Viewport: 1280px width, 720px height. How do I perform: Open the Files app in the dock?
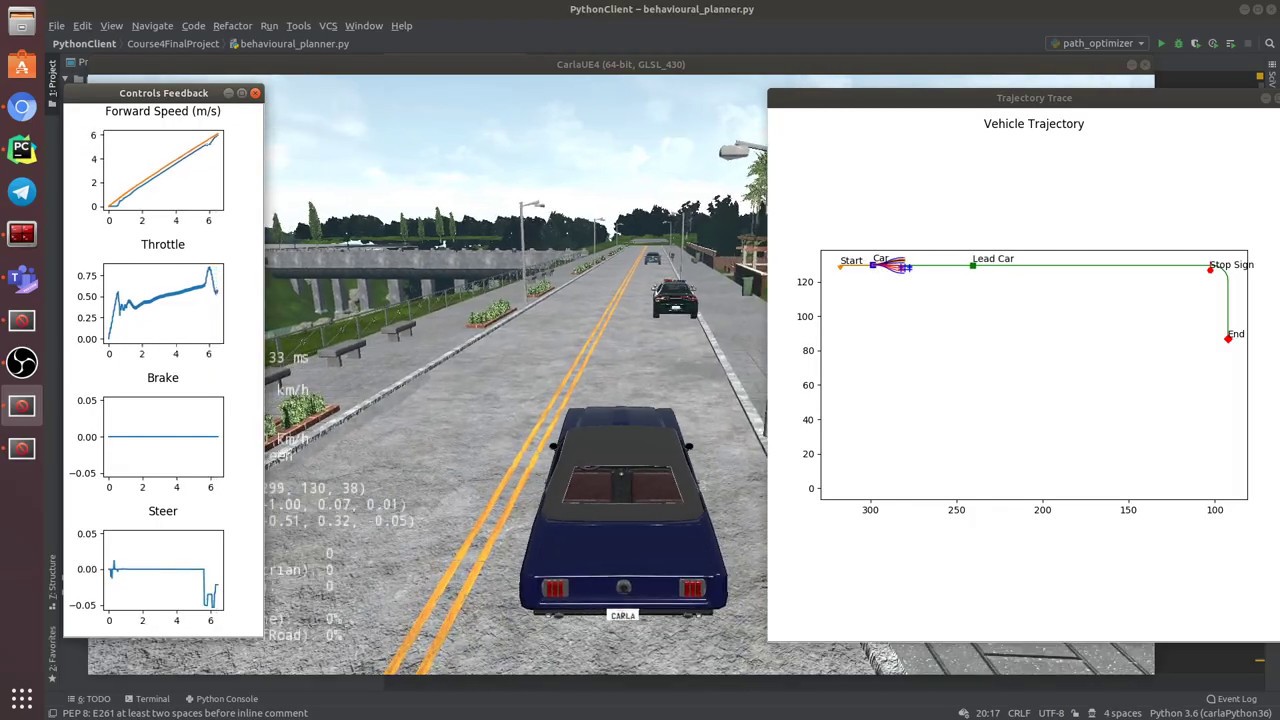[22, 22]
